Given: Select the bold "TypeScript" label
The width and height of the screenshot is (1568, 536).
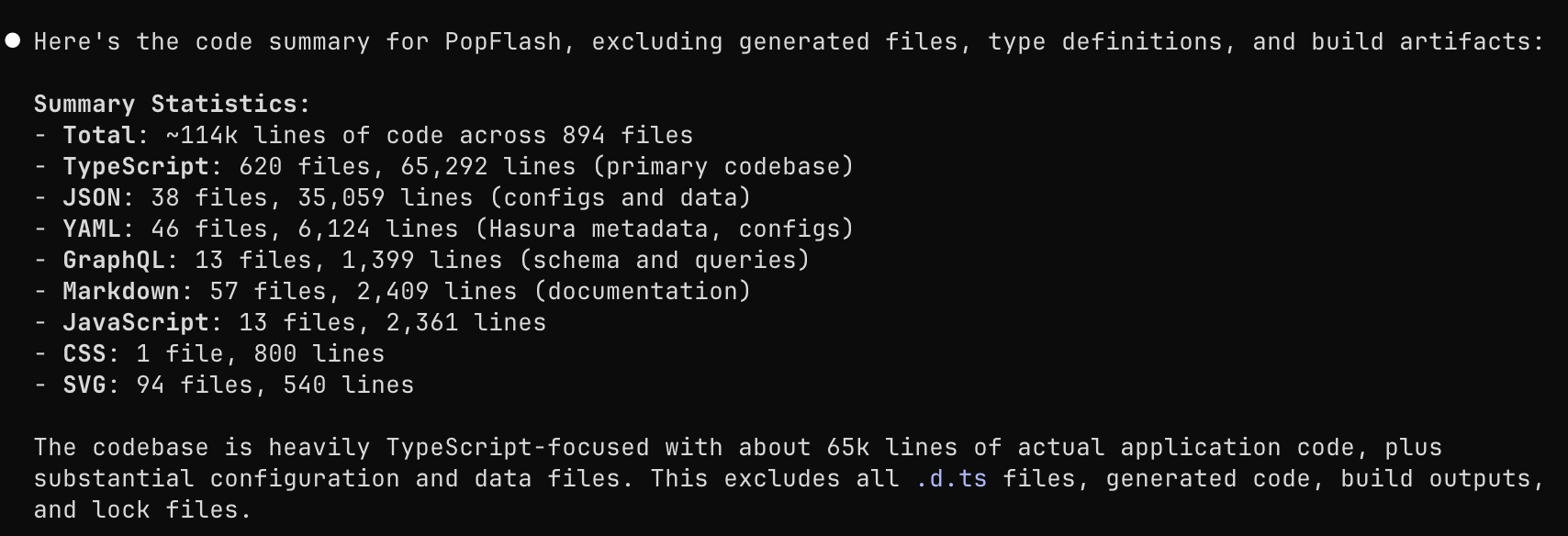Looking at the screenshot, I should coord(136,167).
